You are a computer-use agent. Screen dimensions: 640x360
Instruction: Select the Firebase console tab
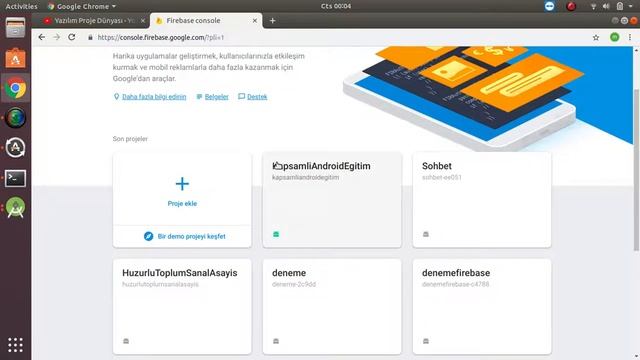tap(206, 20)
